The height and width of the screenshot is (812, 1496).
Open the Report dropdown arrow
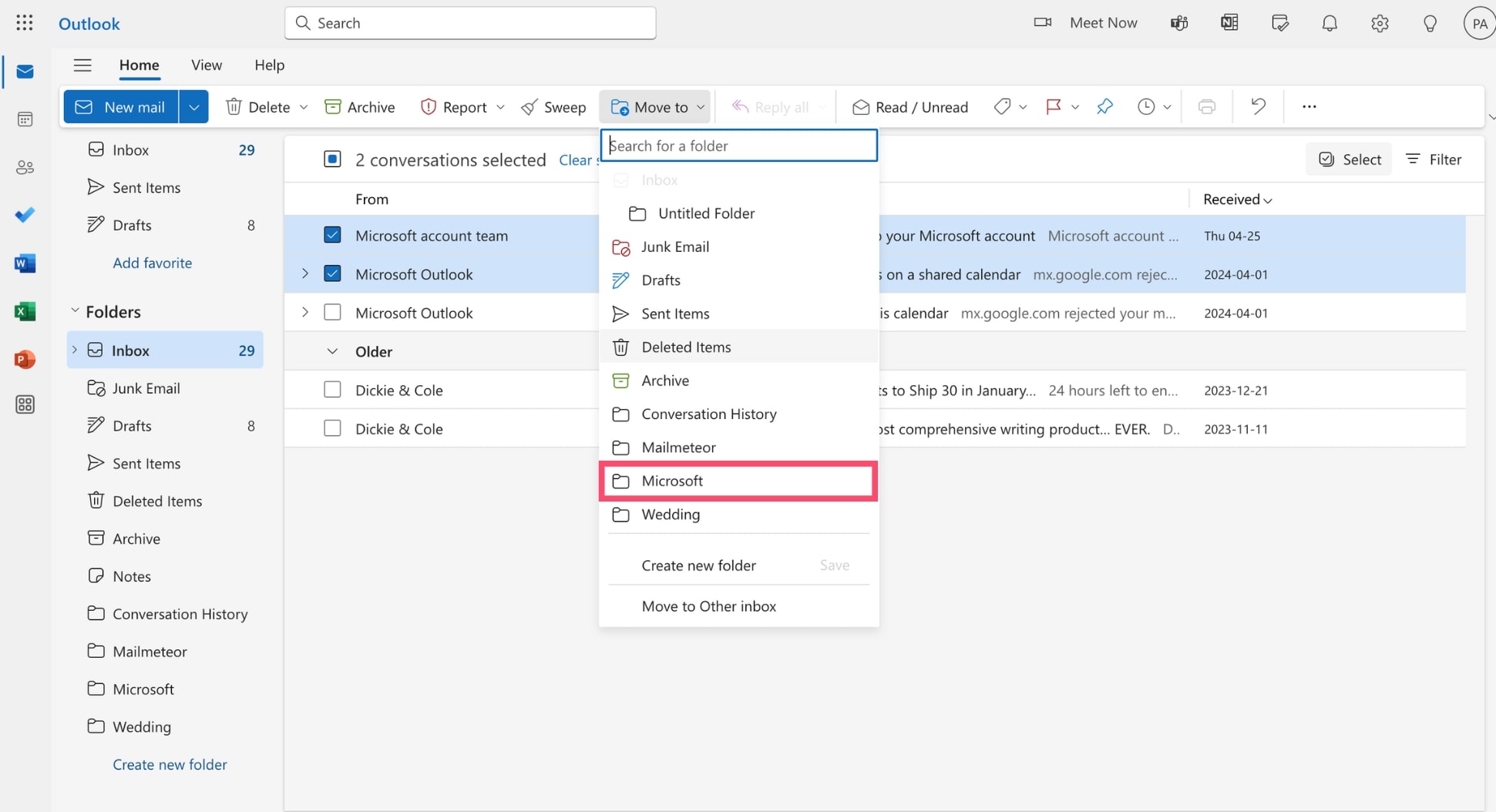click(x=500, y=107)
